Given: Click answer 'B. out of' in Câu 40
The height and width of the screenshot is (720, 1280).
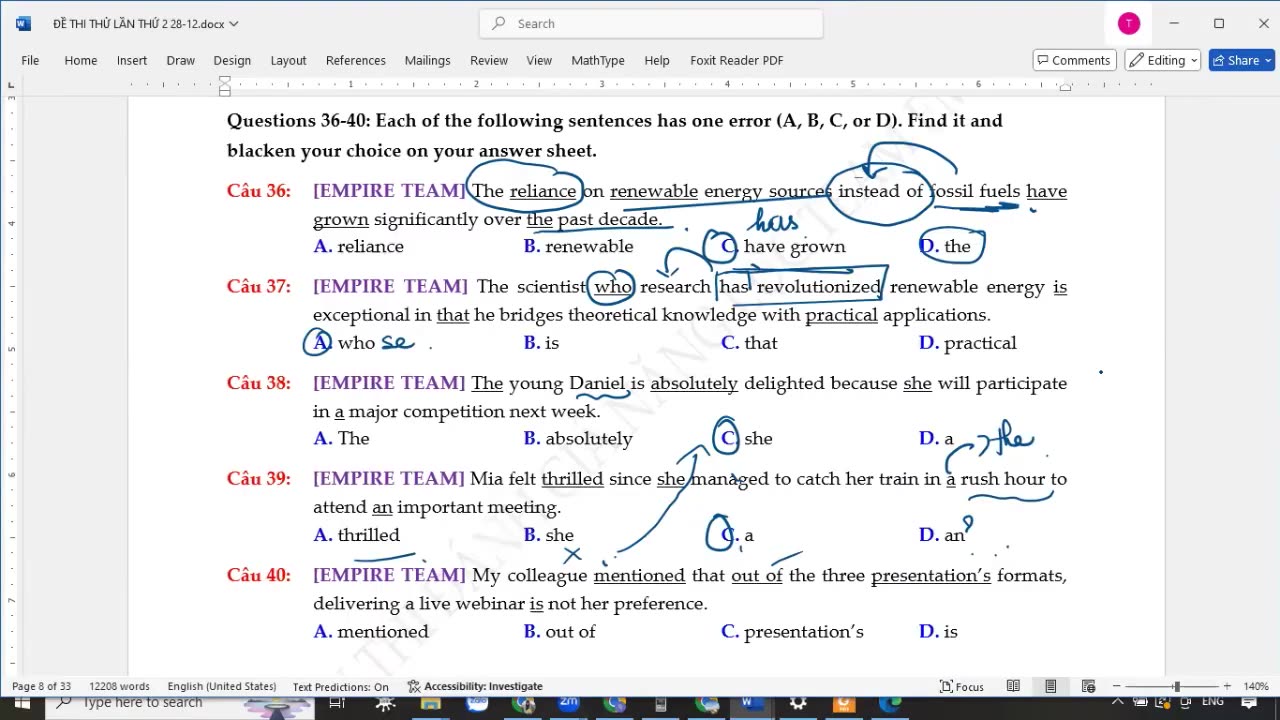Looking at the screenshot, I should 559,632.
